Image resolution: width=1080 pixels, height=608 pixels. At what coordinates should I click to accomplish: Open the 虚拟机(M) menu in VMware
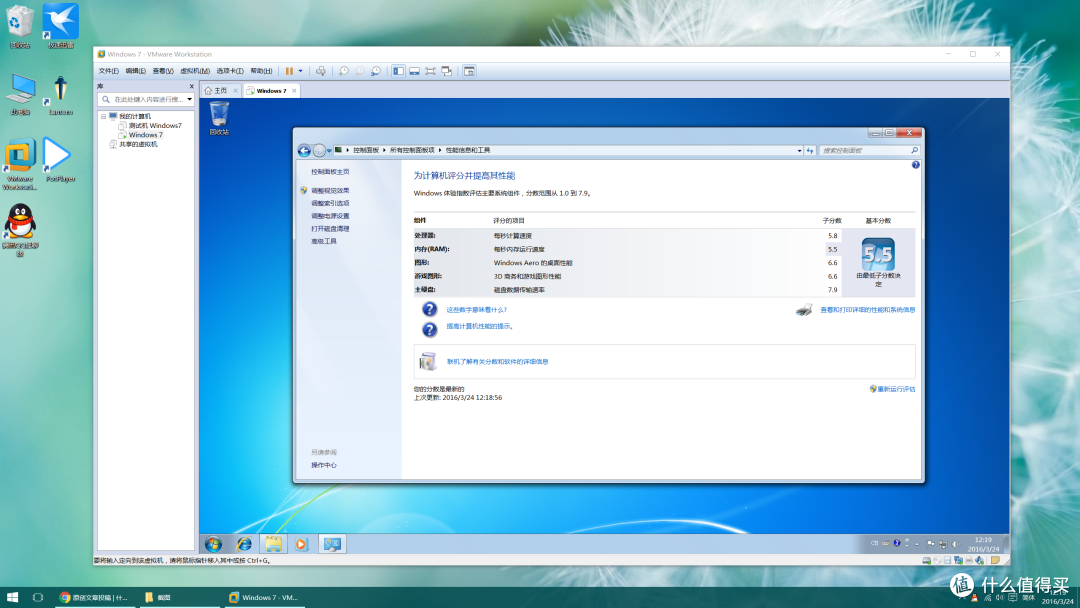coord(195,71)
